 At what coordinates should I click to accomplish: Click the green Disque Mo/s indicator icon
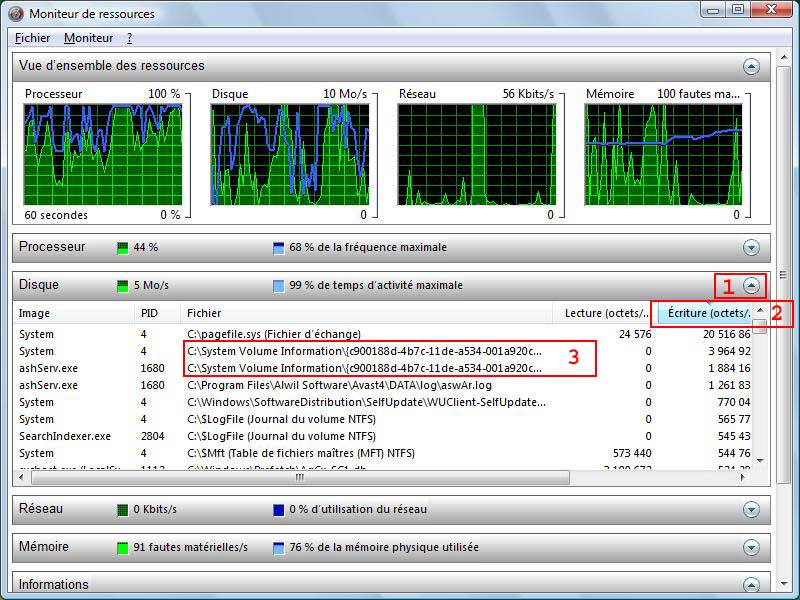pos(123,286)
